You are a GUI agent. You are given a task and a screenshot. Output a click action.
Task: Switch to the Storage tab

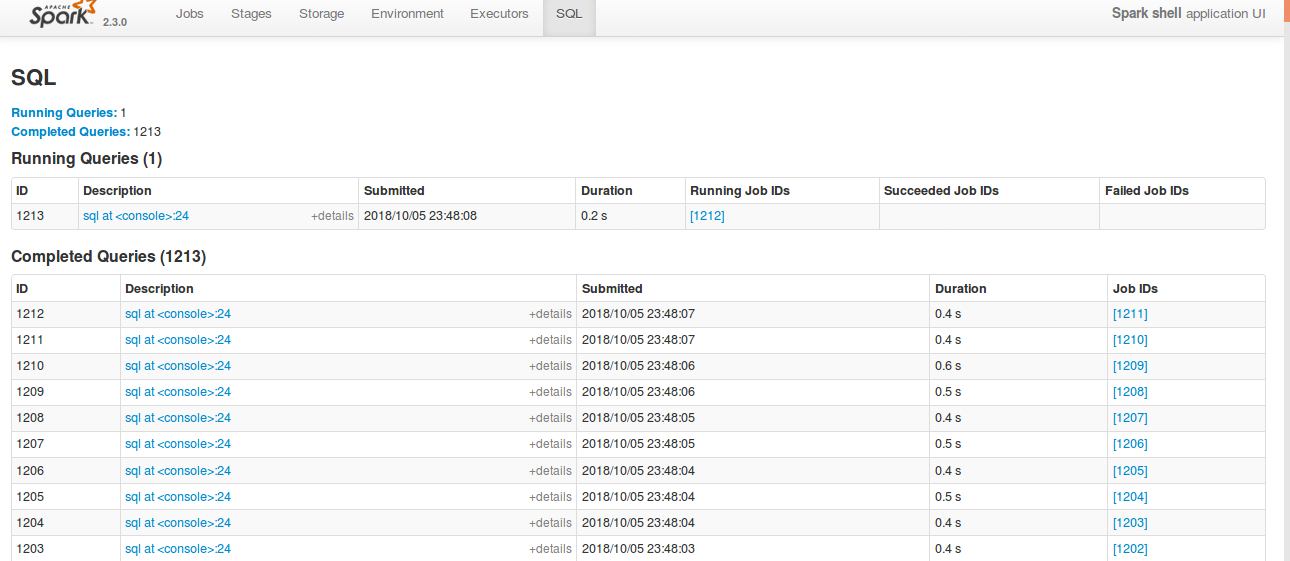click(x=322, y=14)
